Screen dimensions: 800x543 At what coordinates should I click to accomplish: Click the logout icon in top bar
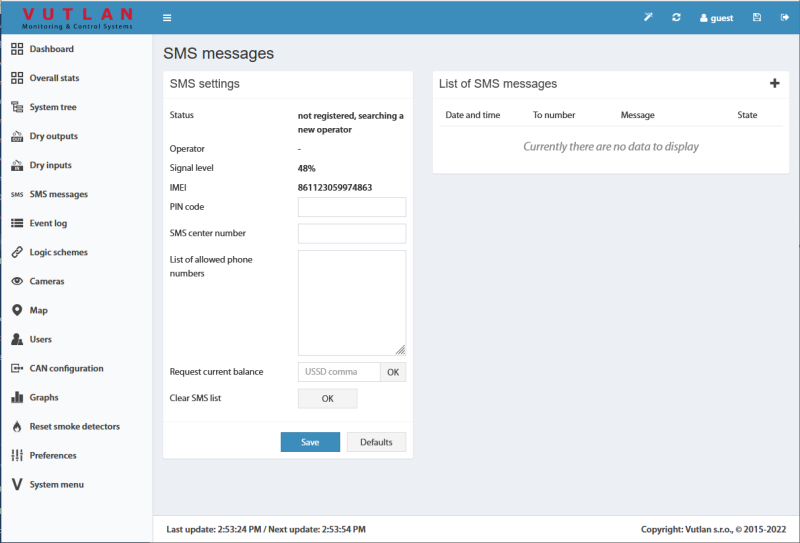[783, 18]
